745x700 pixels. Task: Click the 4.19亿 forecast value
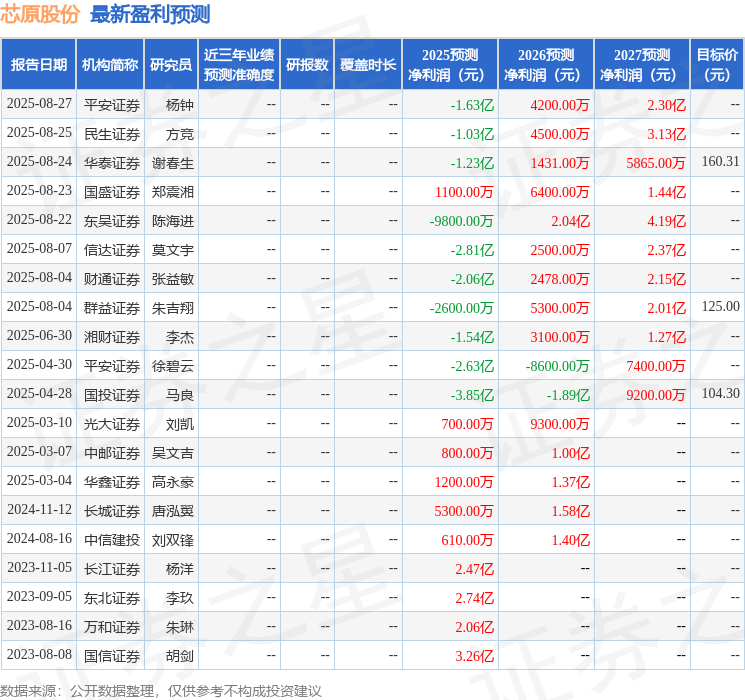666,221
